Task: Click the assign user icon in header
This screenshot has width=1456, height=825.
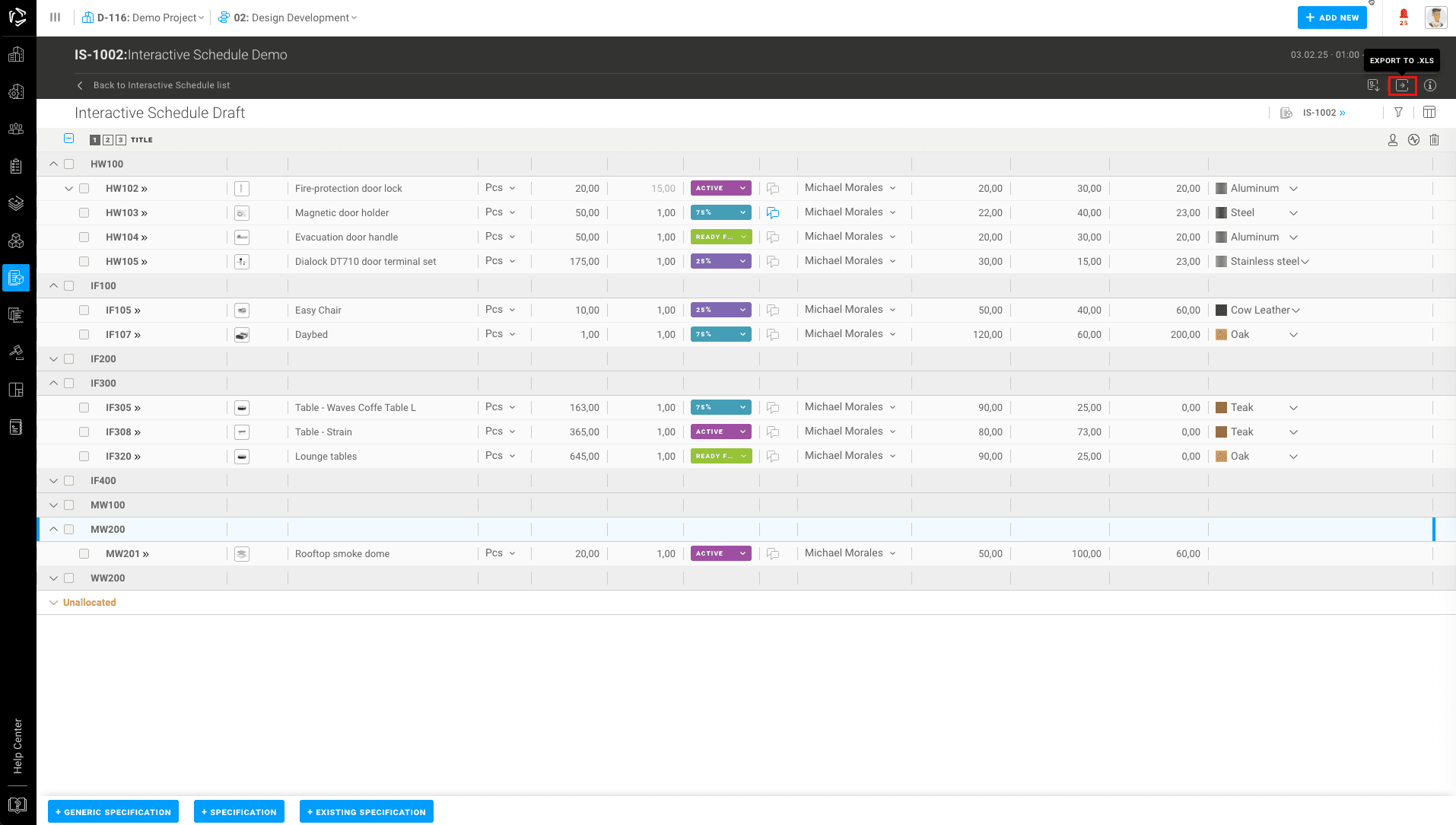Action: (1393, 140)
